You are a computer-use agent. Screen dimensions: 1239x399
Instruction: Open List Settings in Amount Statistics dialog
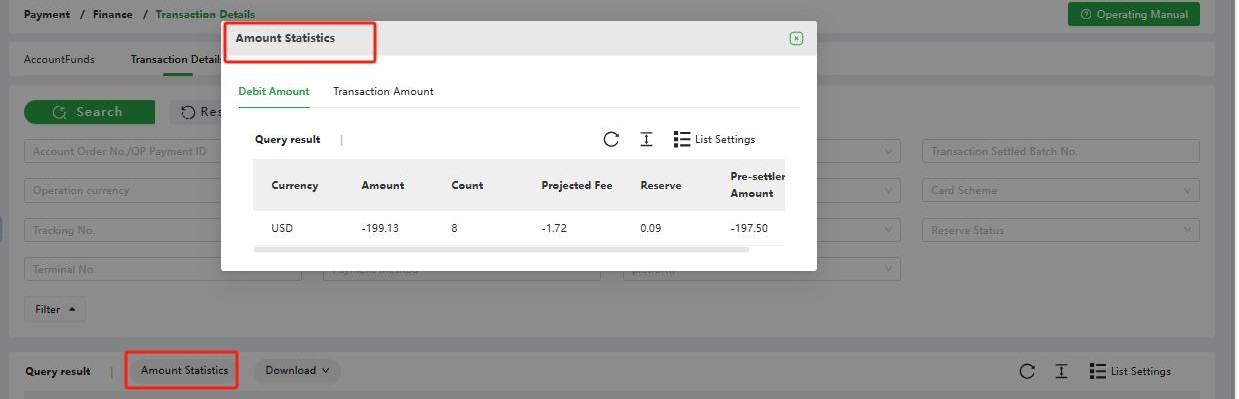(715, 139)
